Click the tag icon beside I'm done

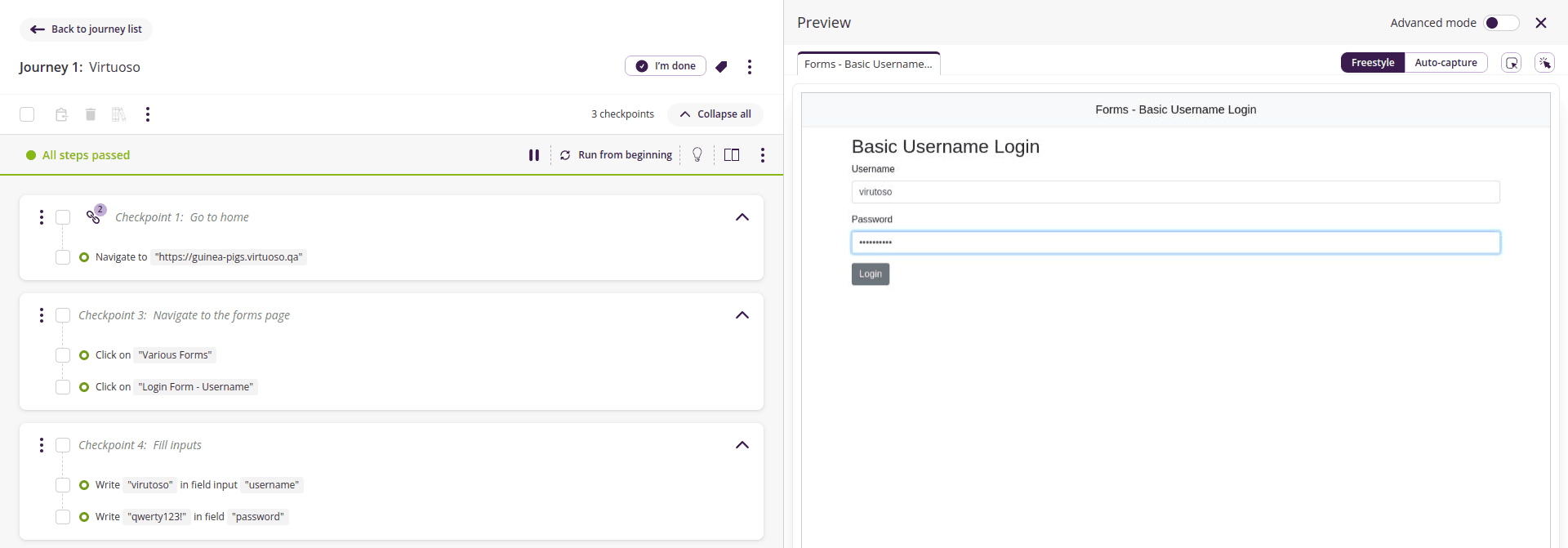pos(721,67)
